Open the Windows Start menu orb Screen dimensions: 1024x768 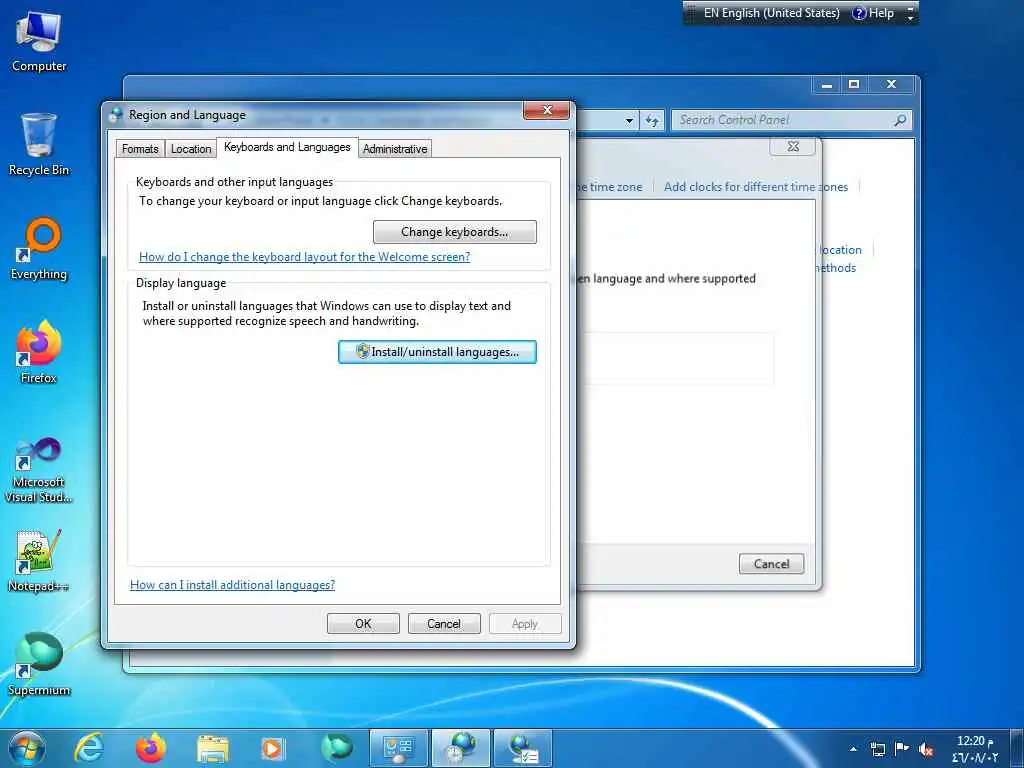click(27, 748)
